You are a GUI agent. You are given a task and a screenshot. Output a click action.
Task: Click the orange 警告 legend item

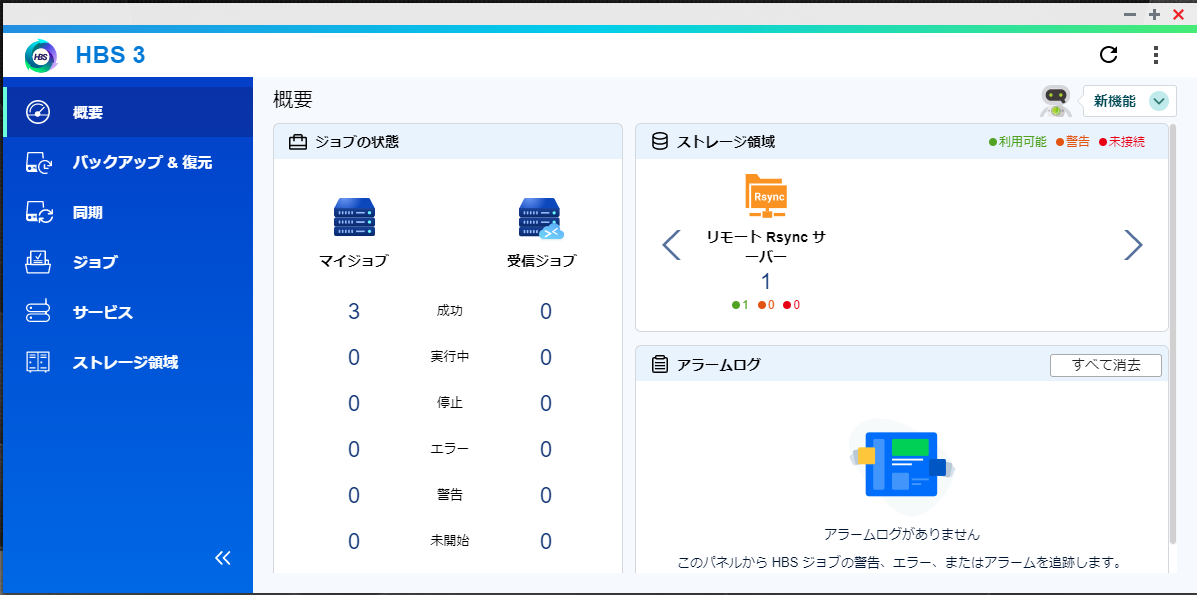pyautogui.click(x=1073, y=142)
